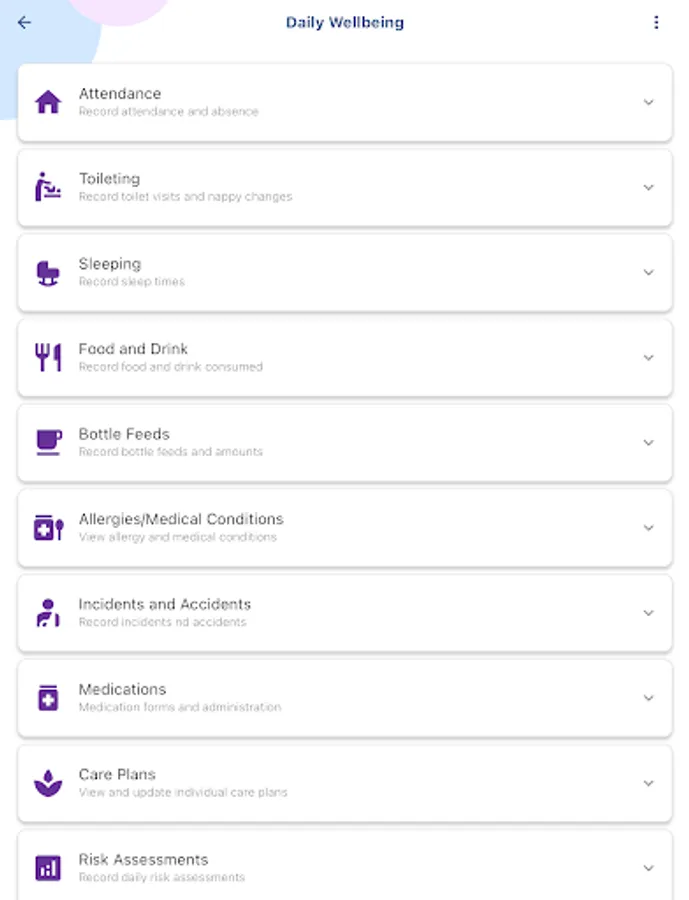Open the Toileting row label
Screen dimensions: 689x900
(x=110, y=179)
